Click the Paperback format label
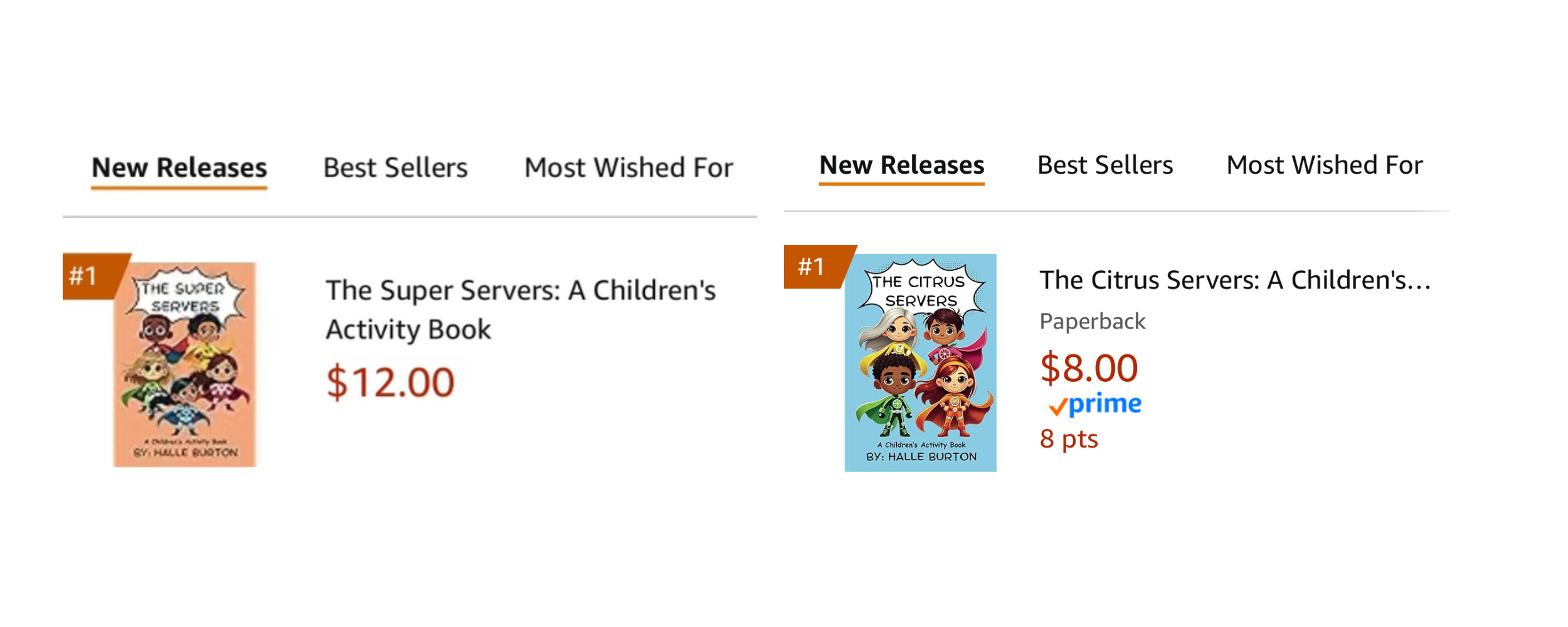1568x627 pixels. (1093, 322)
